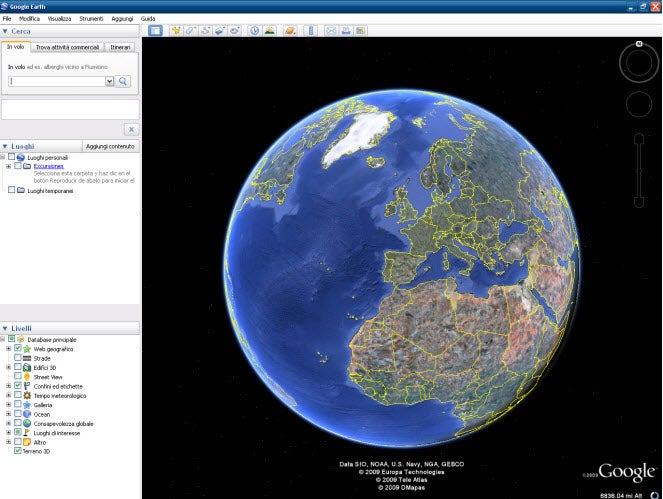Open the ruler measurement tool
This screenshot has height=499, width=663.
[x=311, y=30]
